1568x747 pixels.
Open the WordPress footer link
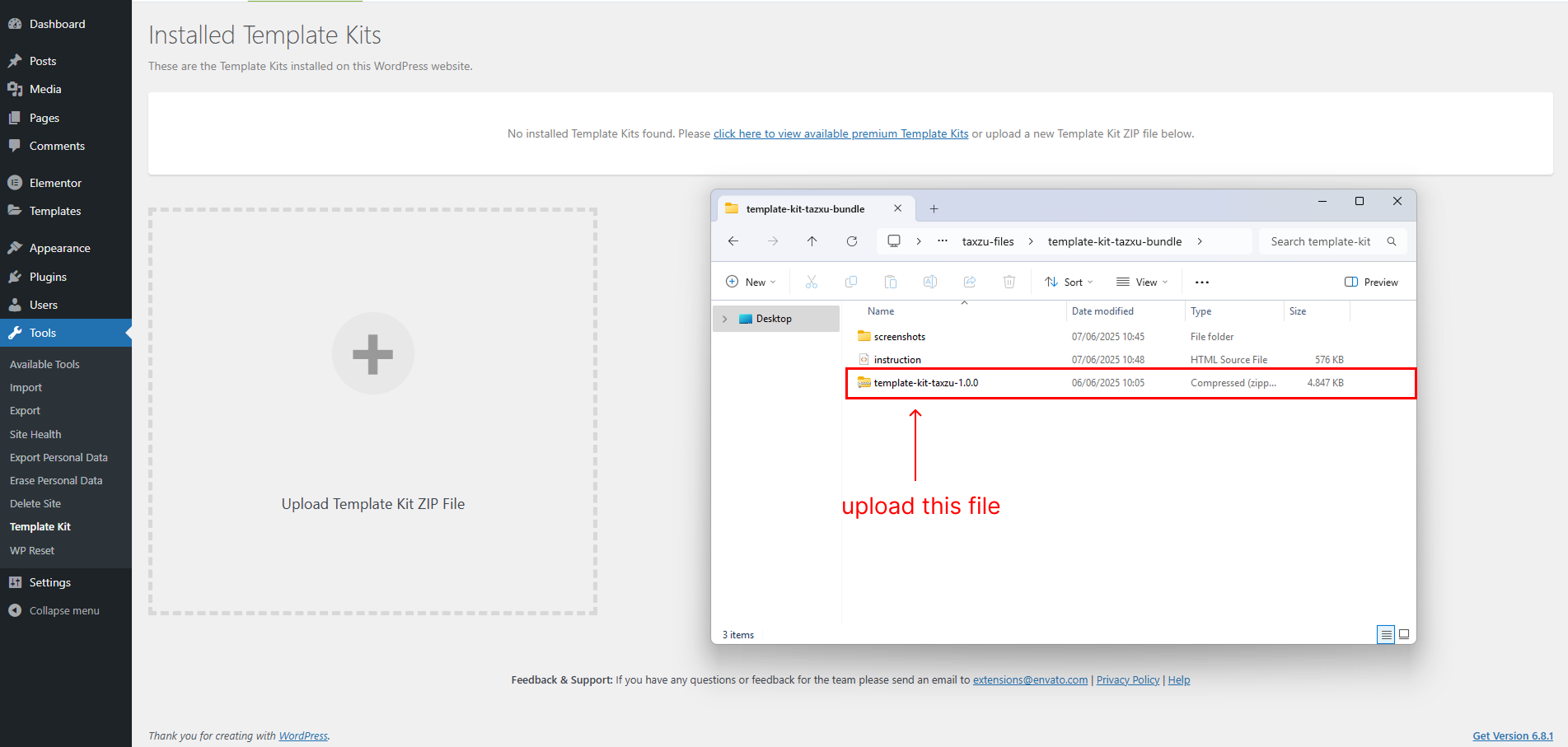[303, 735]
